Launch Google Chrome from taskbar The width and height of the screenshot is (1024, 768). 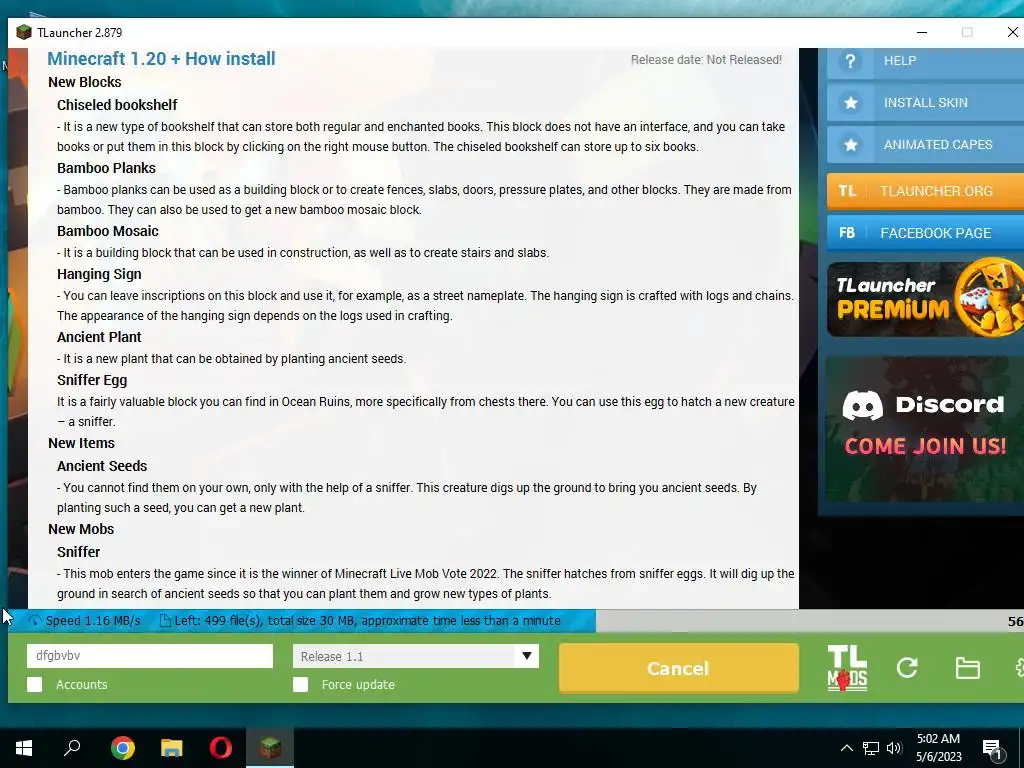122,747
